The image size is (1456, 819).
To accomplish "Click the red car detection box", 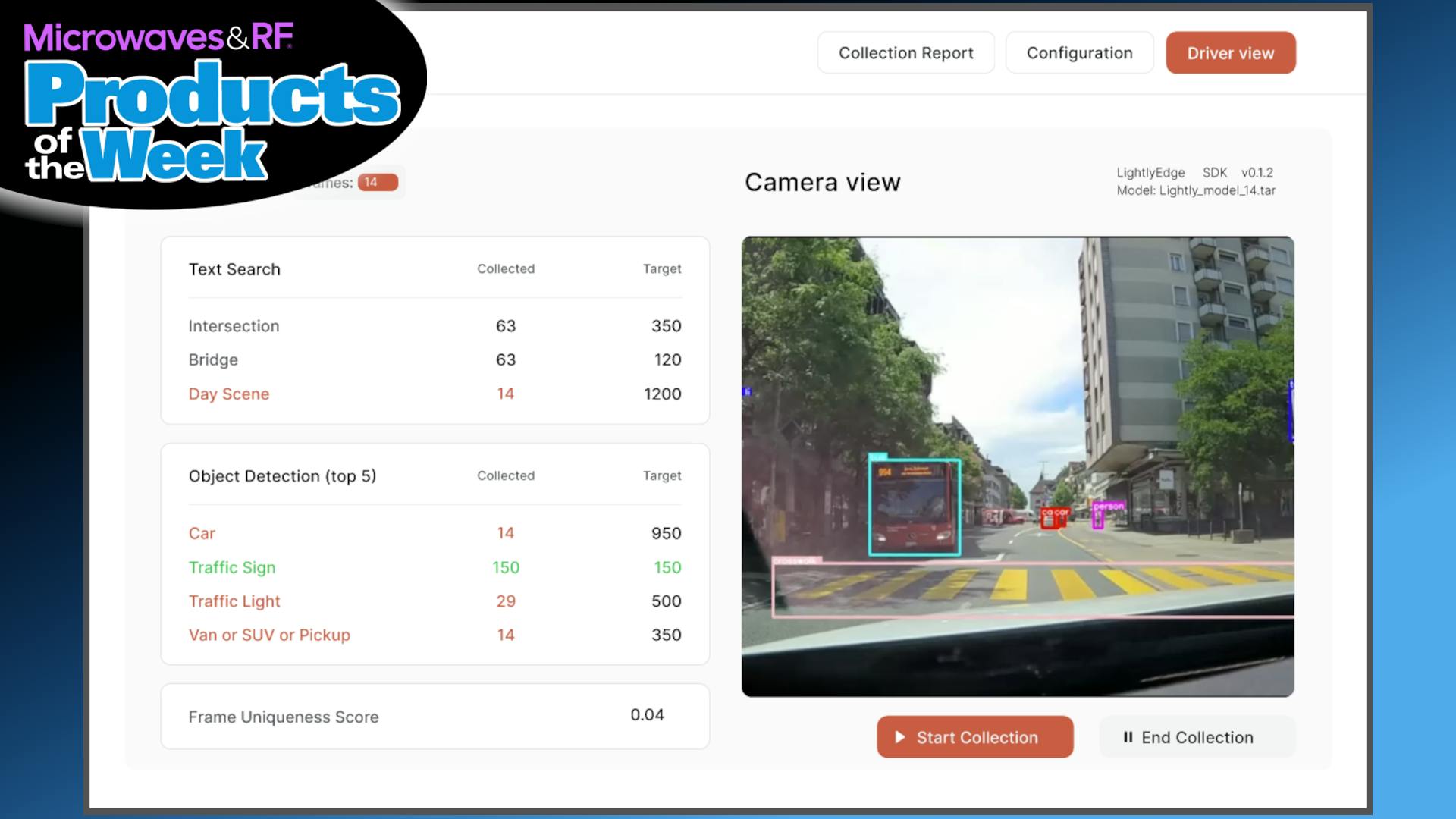I will coord(1054,517).
